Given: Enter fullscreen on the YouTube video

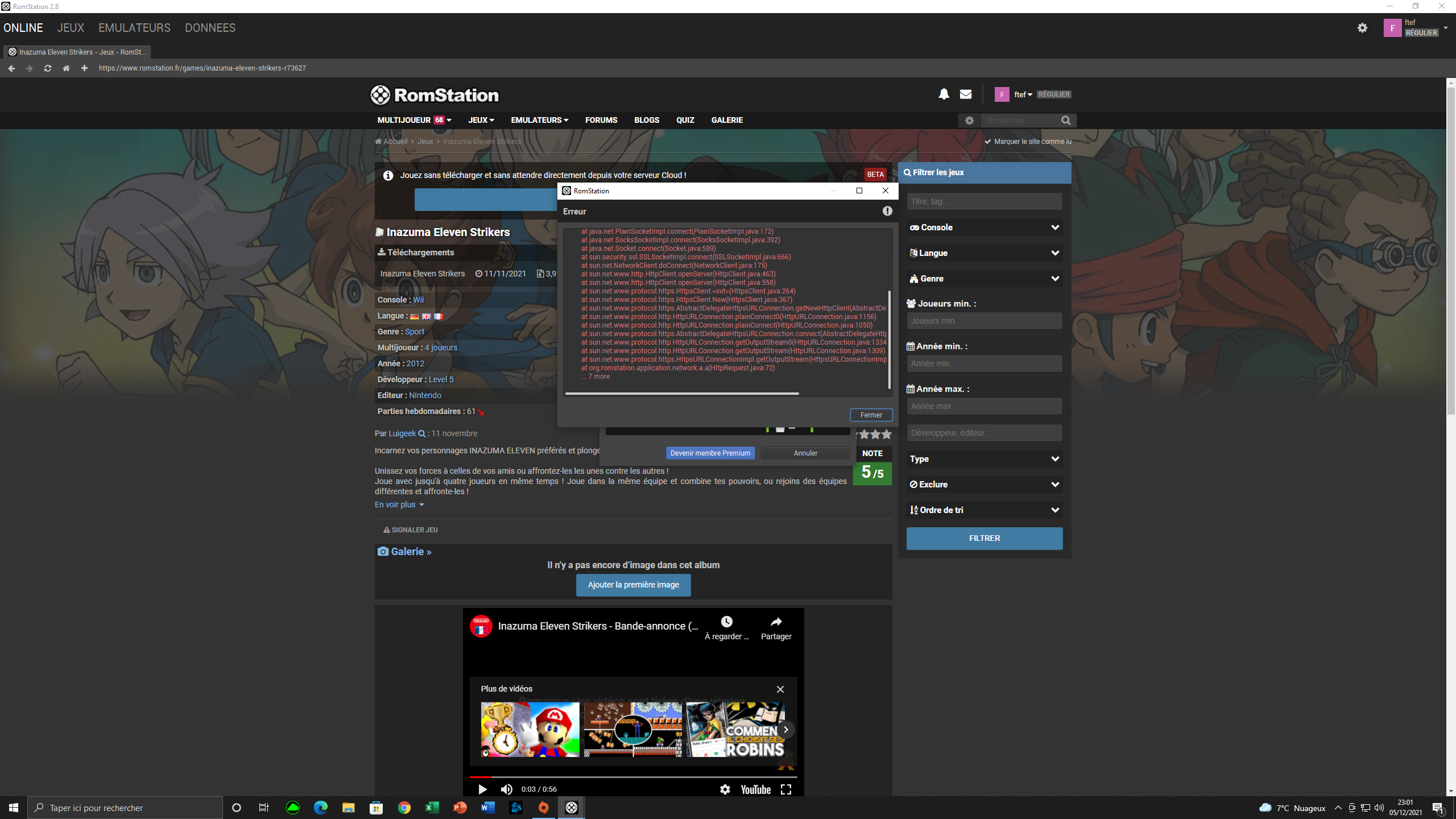Looking at the screenshot, I should [786, 789].
